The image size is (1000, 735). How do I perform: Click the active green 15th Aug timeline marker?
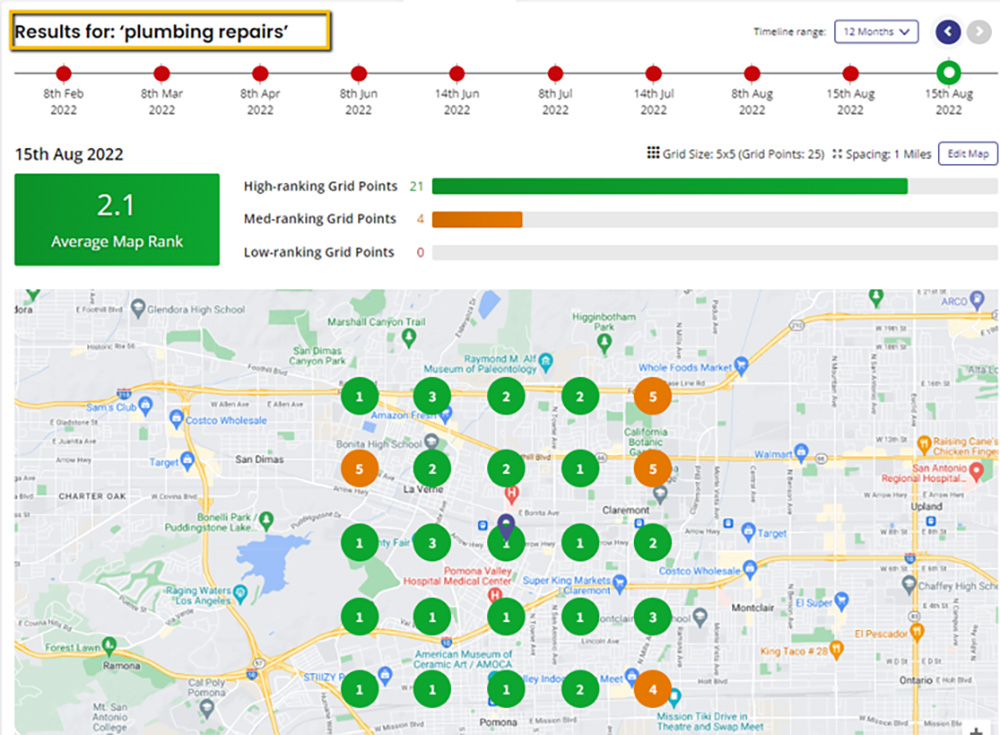pyautogui.click(x=948, y=73)
